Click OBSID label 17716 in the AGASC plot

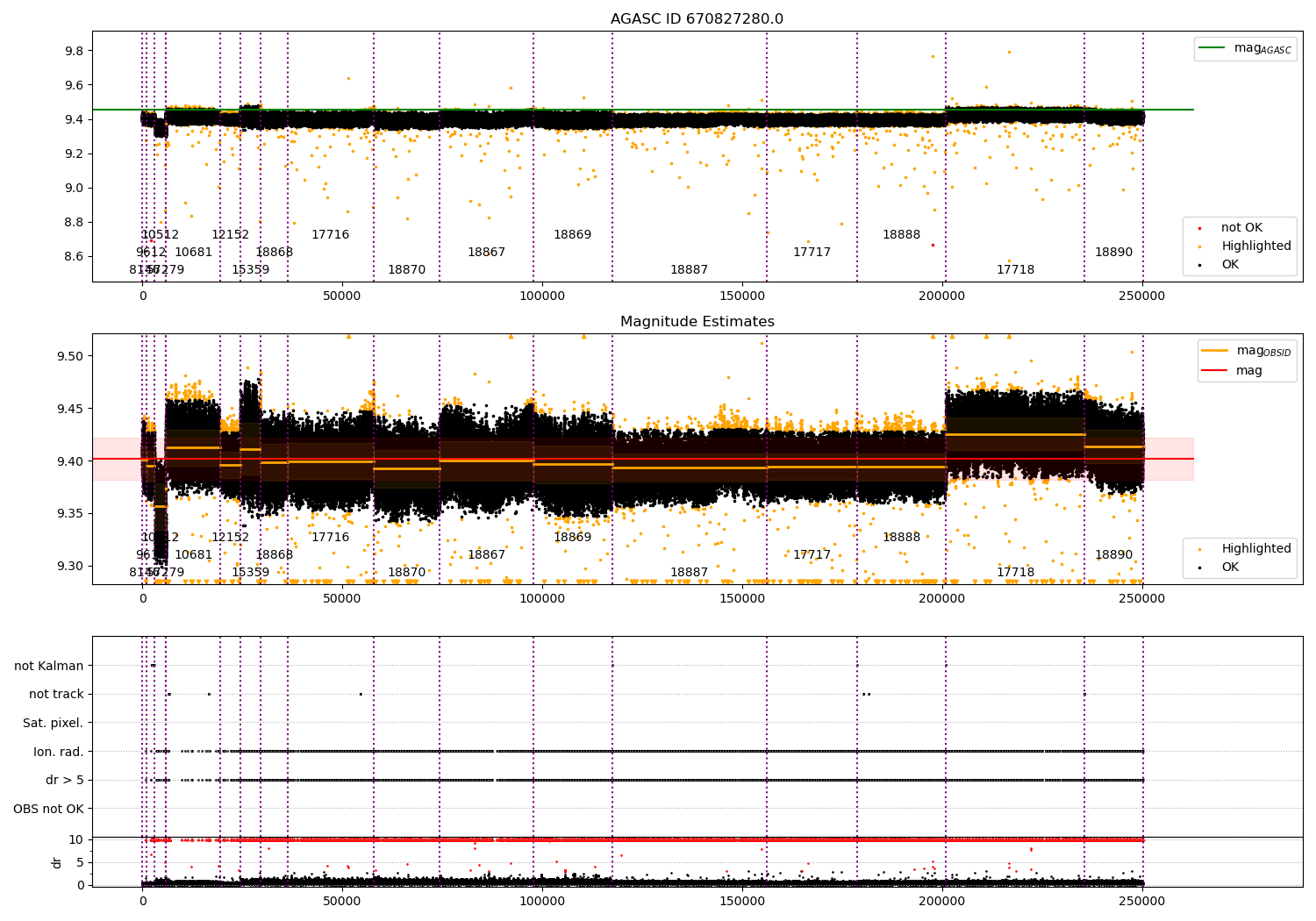331,235
